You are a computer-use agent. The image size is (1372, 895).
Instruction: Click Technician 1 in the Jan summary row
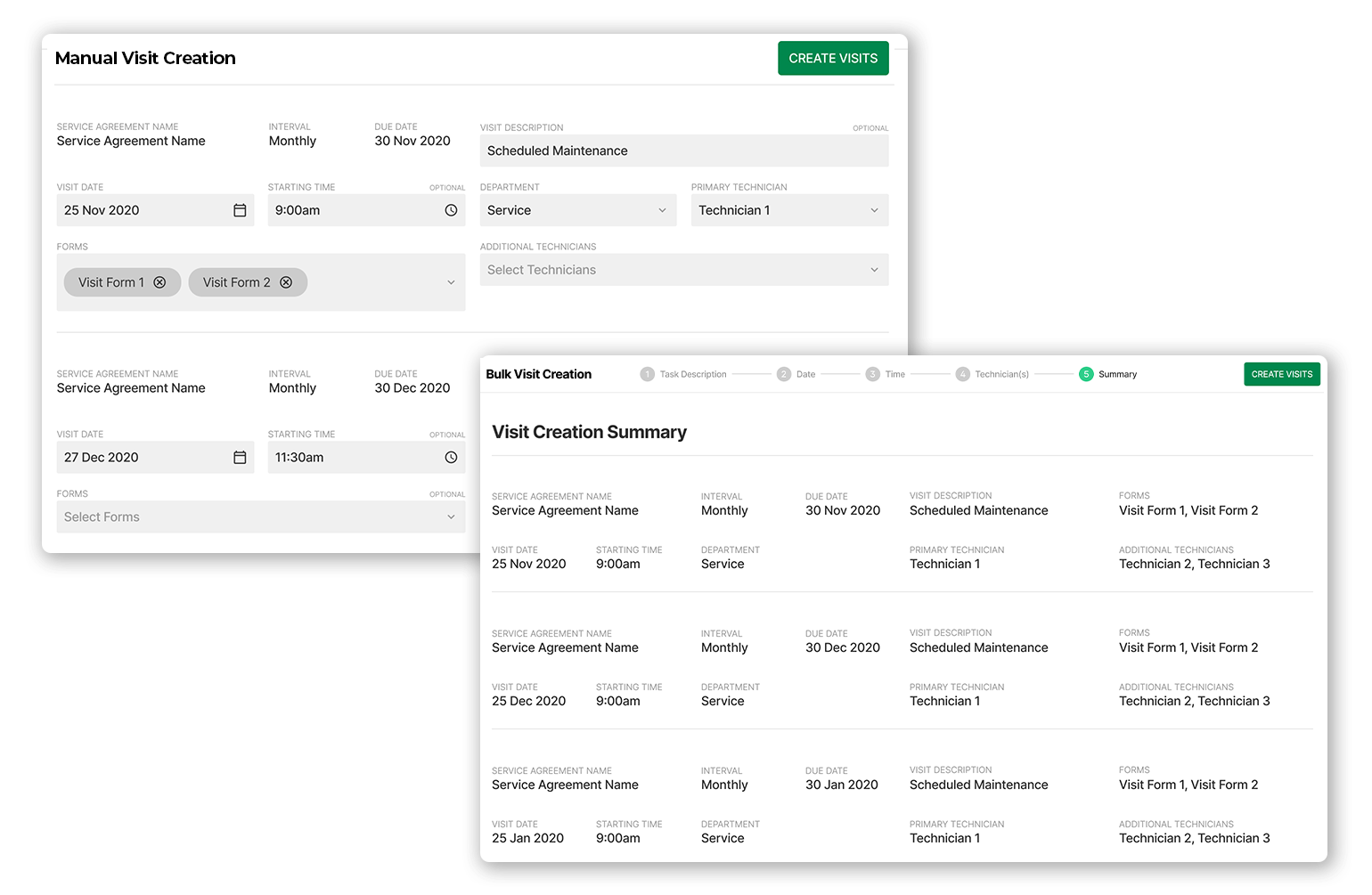coord(944,838)
